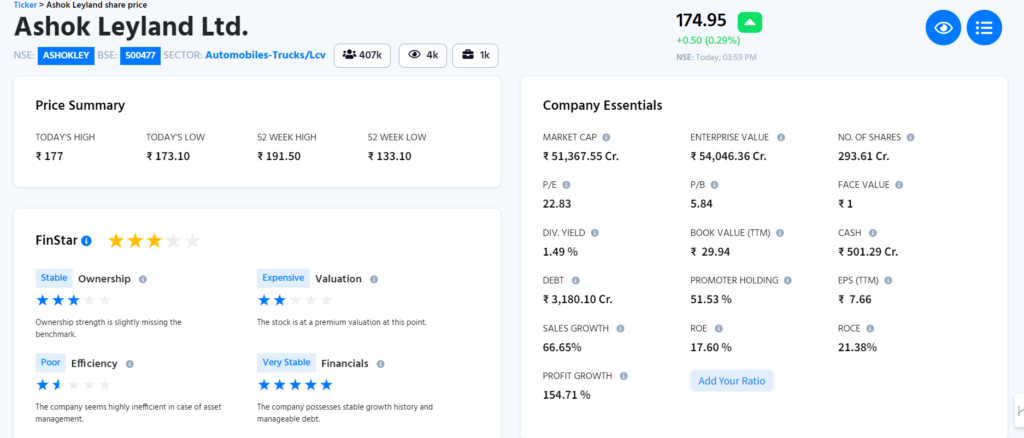Click the Debt info icon
This screenshot has width=1024, height=438.
tap(575, 281)
